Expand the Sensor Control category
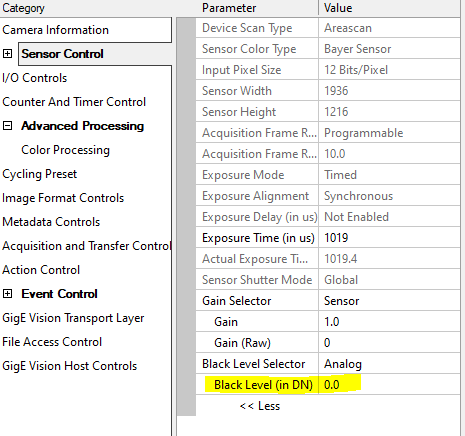Screen dimensions: 465x436 (7, 54)
